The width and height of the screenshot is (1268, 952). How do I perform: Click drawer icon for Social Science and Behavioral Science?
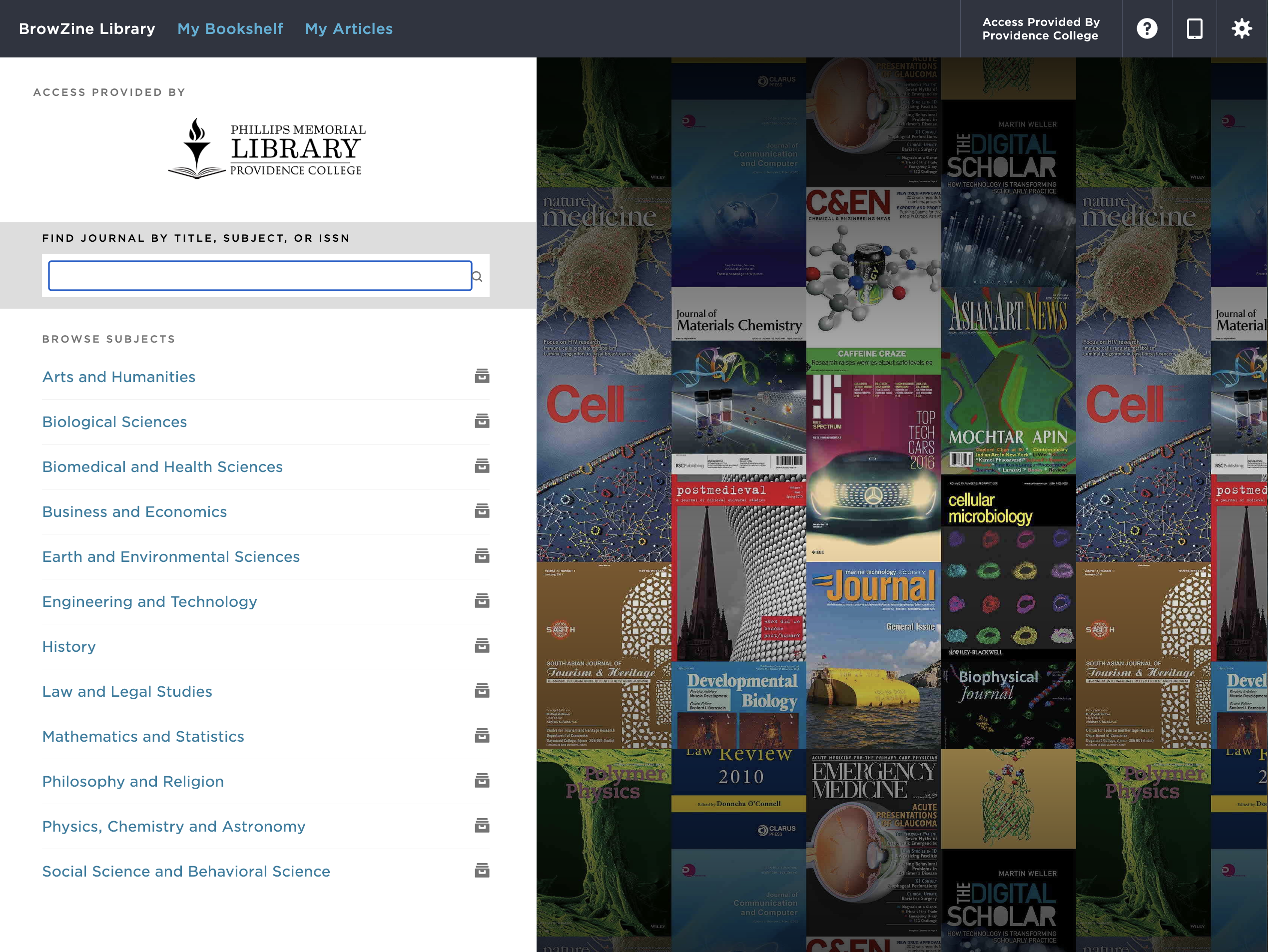(x=482, y=871)
